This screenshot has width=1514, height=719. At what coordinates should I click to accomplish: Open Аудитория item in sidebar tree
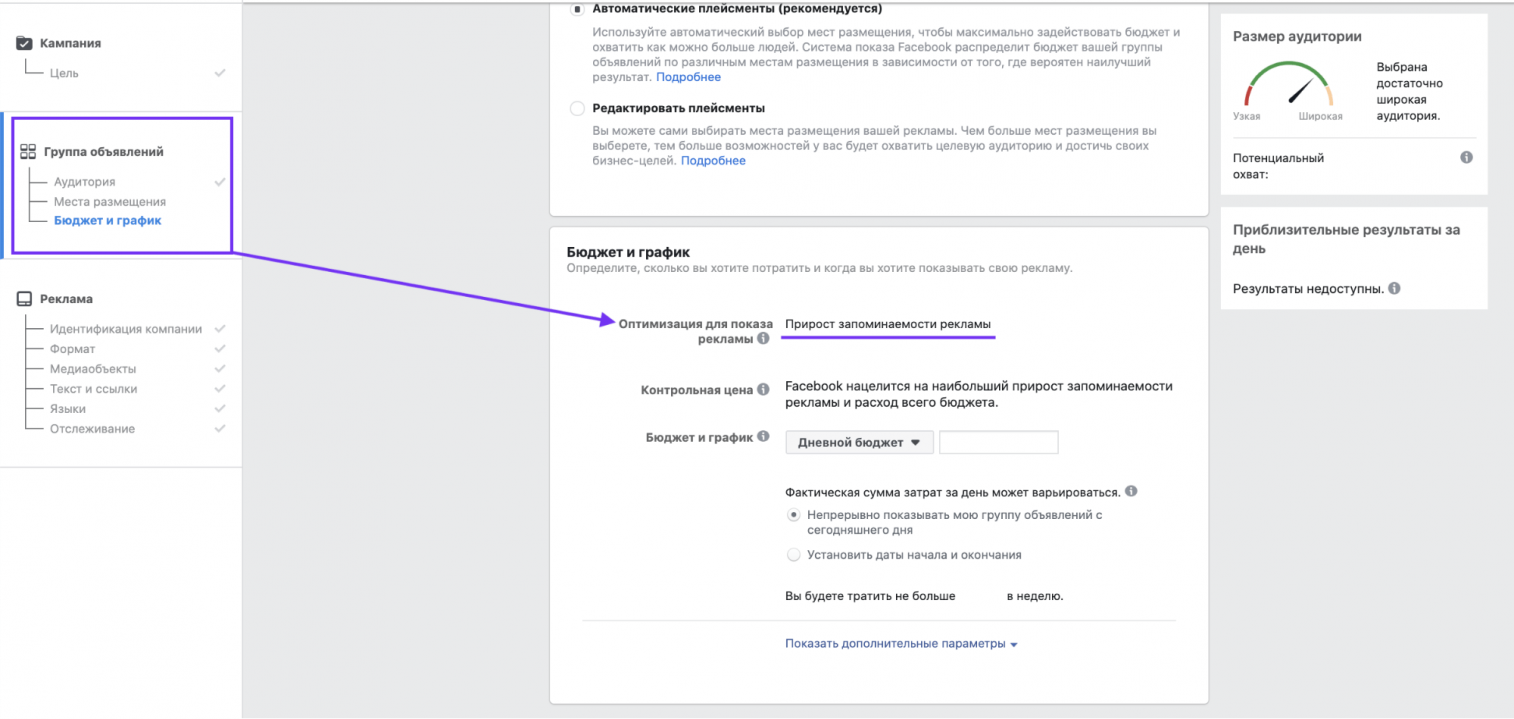coord(84,182)
